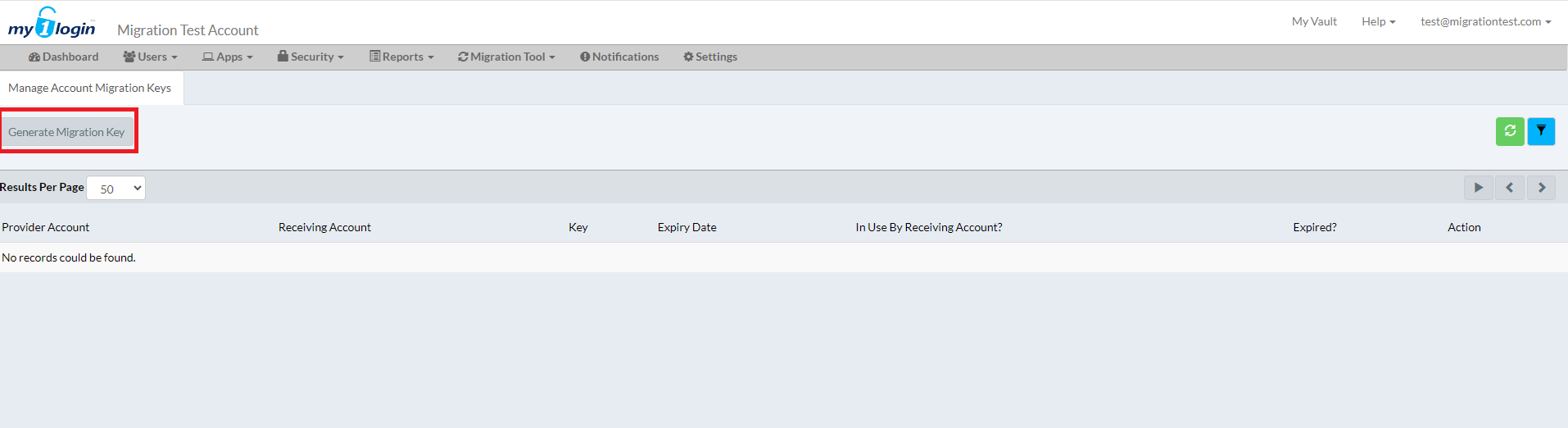Expand the Security dropdown menu
Viewport: 1568px width, 428px height.
click(x=310, y=57)
